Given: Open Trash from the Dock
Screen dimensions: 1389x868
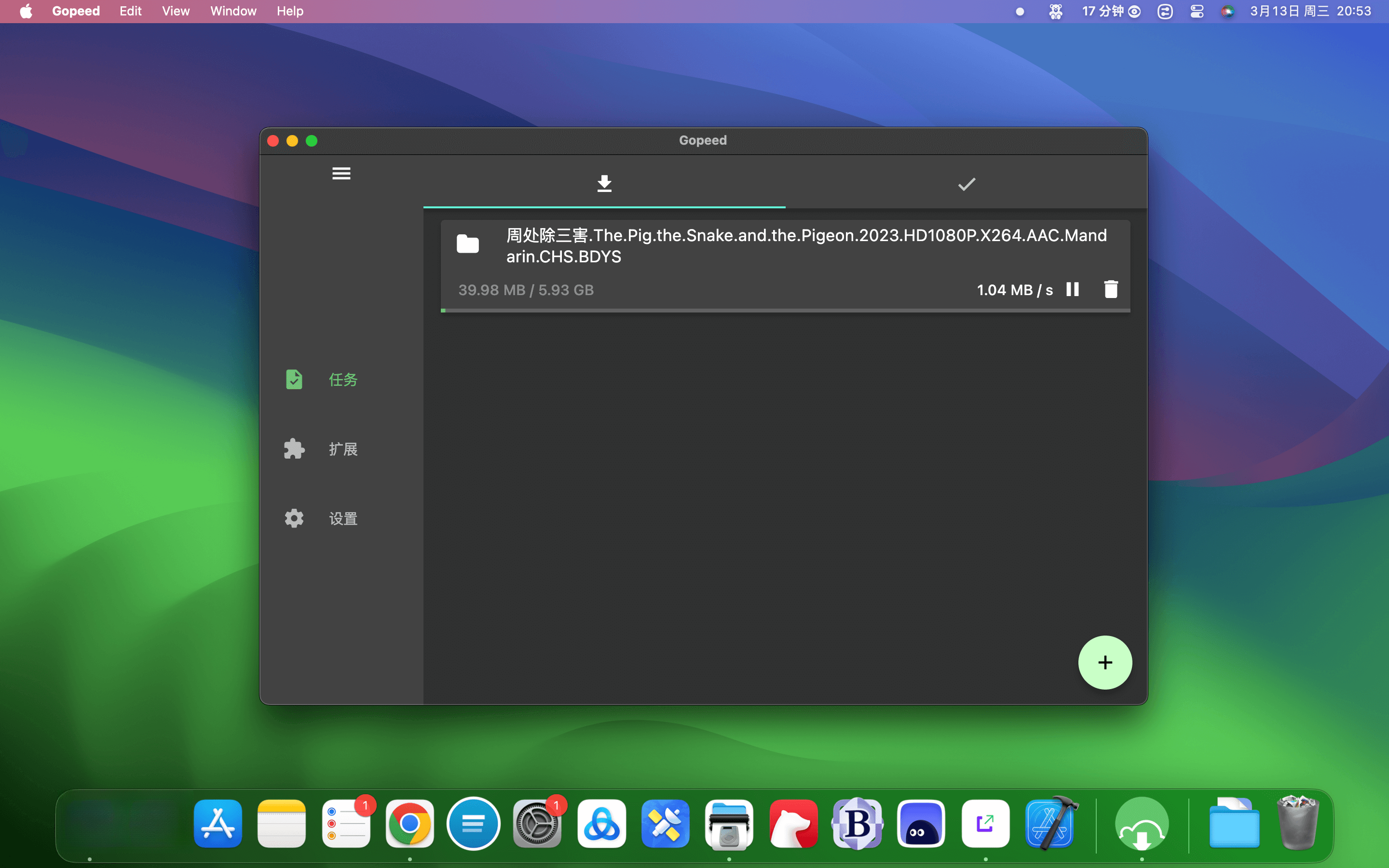Looking at the screenshot, I should click(1298, 823).
